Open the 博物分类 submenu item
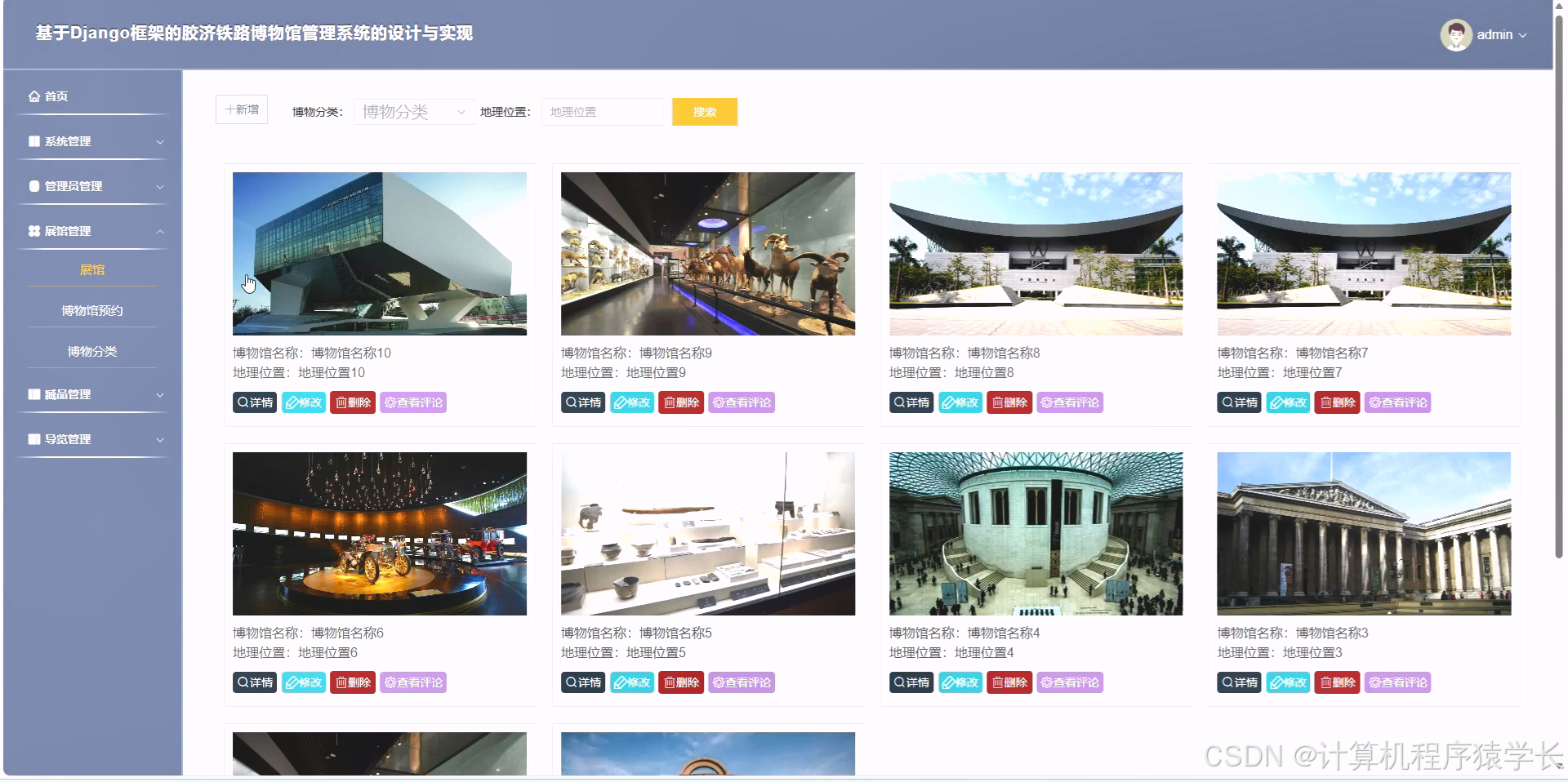The width and height of the screenshot is (1568, 782). click(x=92, y=352)
